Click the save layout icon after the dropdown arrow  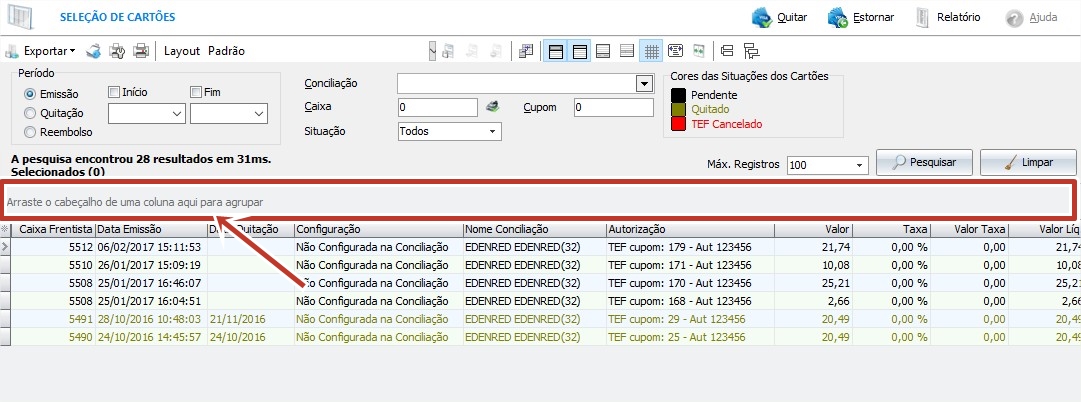(448, 51)
